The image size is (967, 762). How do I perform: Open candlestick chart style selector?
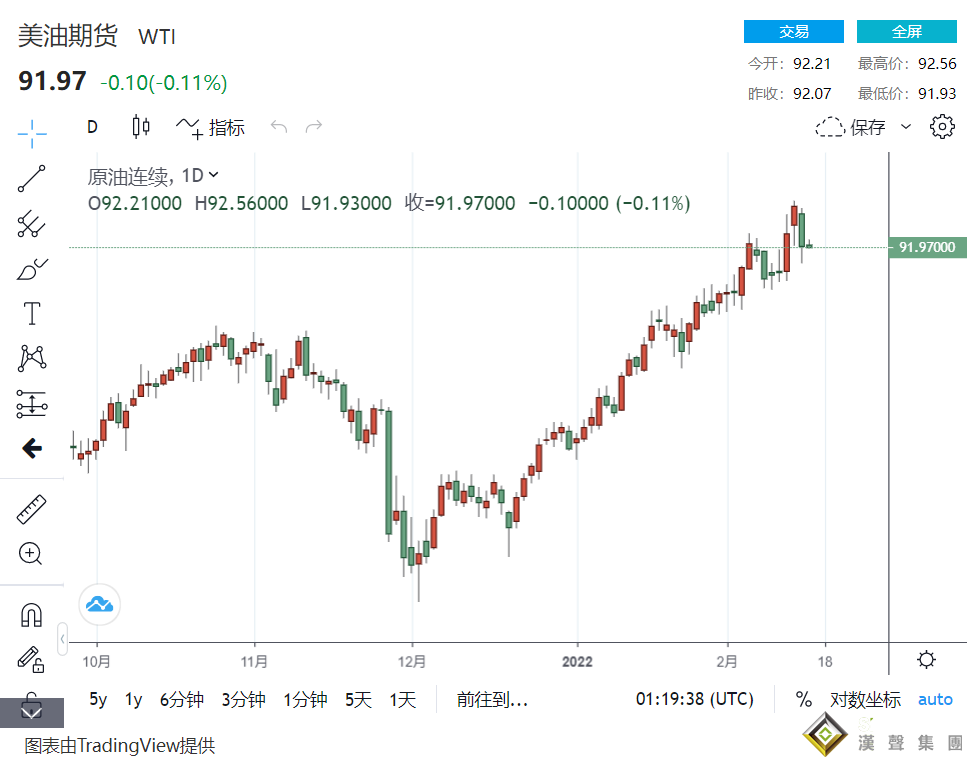pos(141,127)
